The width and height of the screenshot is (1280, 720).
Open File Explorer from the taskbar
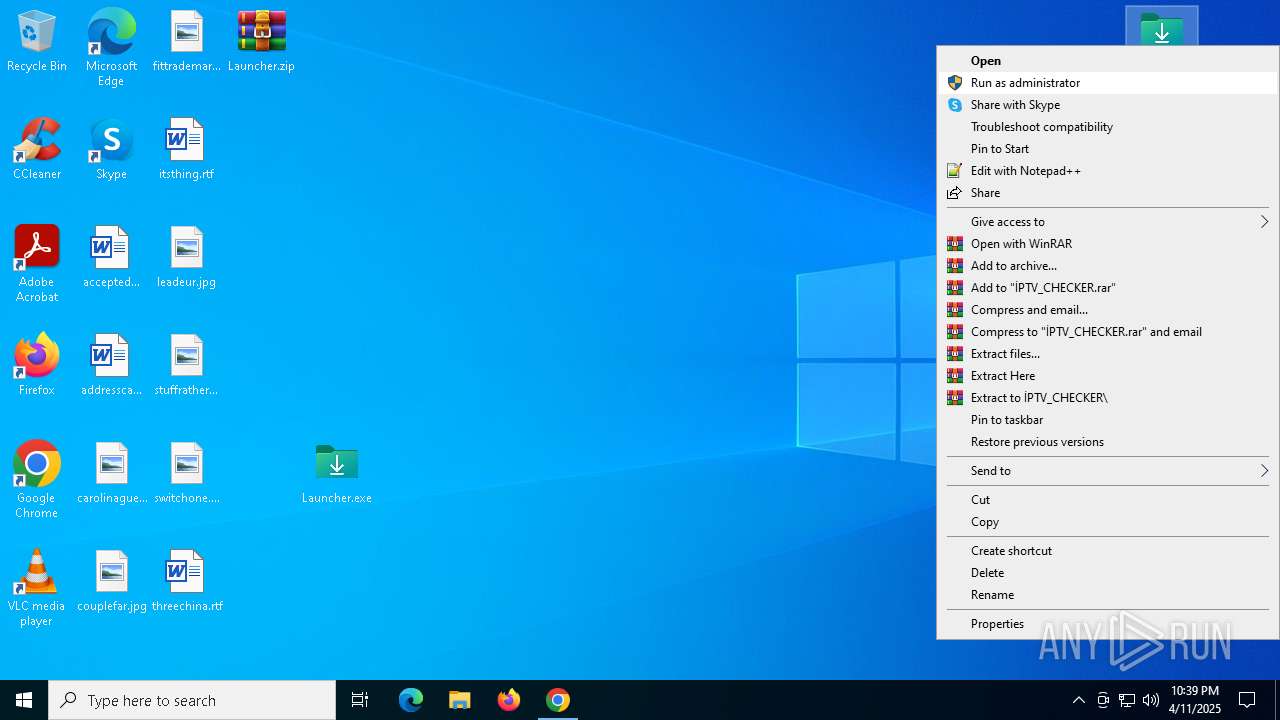tap(460, 700)
